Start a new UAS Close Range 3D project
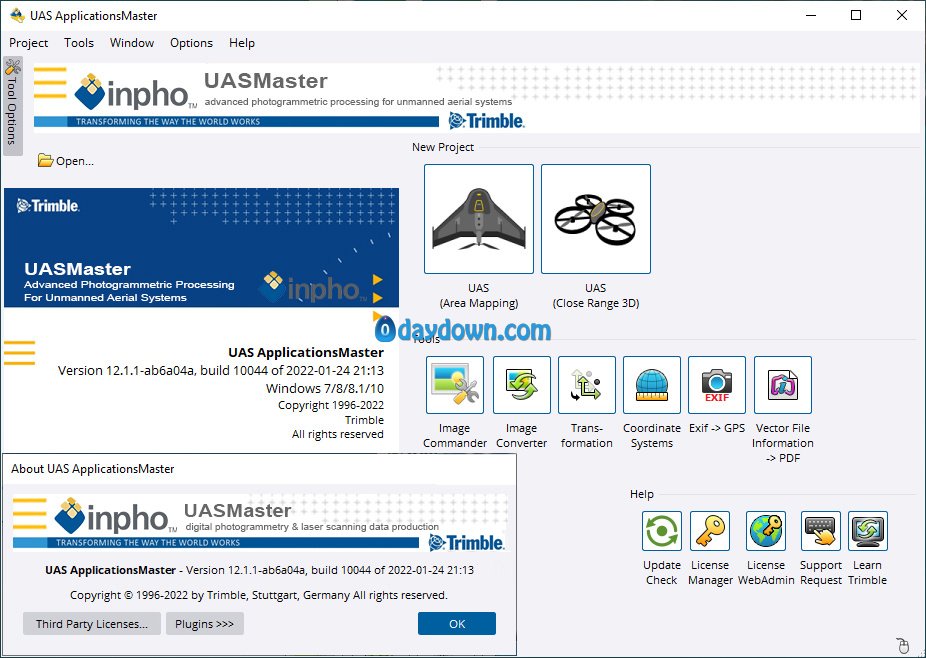Screen dimensions: 926x658 click(595, 219)
